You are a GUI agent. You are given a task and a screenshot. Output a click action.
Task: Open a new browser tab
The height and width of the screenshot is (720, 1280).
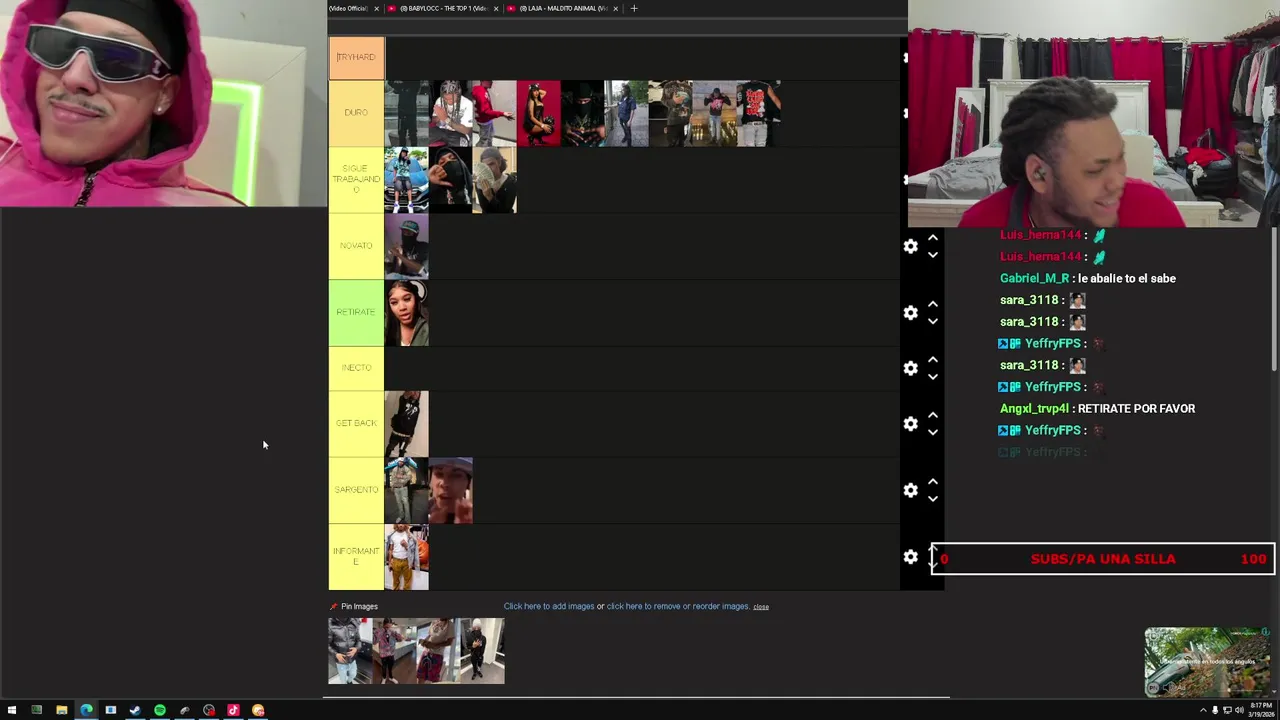tap(633, 8)
